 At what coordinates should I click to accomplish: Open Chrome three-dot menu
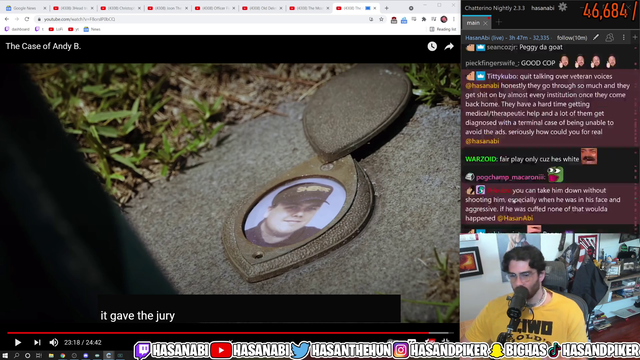453,19
